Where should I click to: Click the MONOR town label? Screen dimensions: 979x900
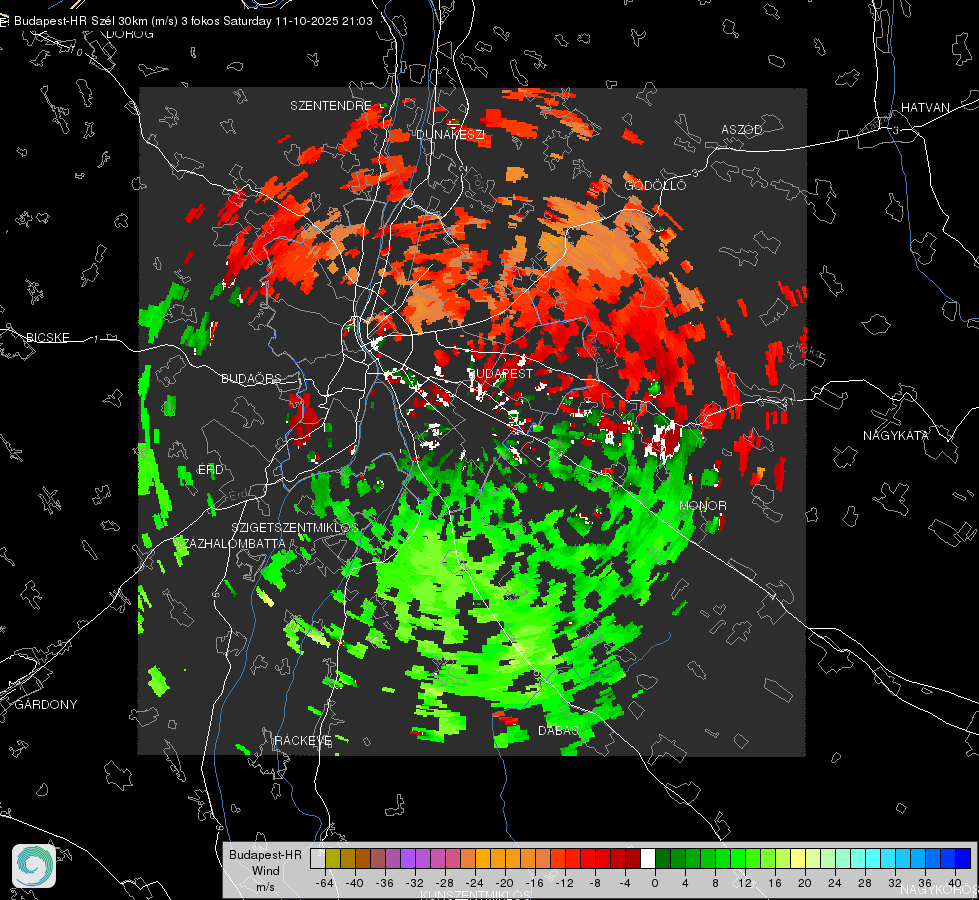[x=702, y=505]
